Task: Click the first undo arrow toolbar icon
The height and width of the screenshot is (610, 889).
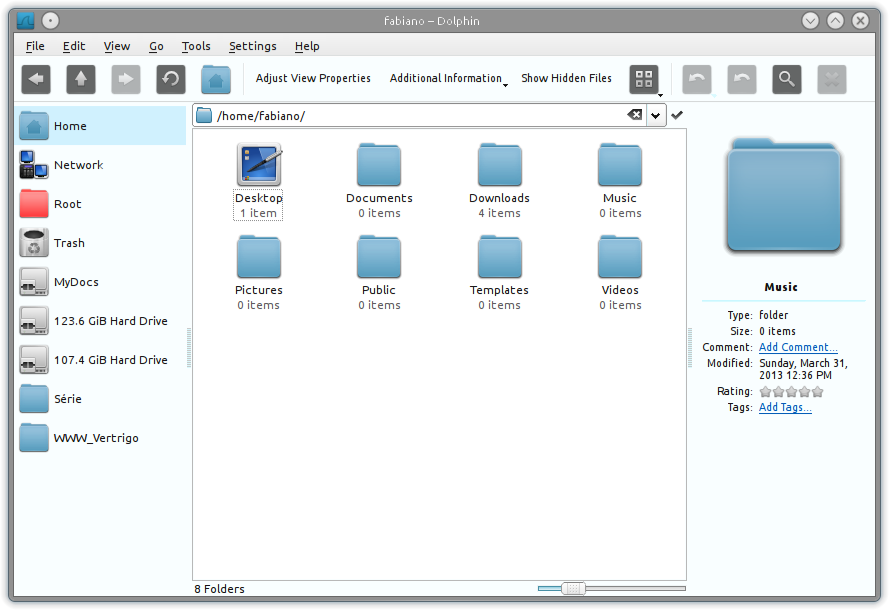Action: point(696,79)
